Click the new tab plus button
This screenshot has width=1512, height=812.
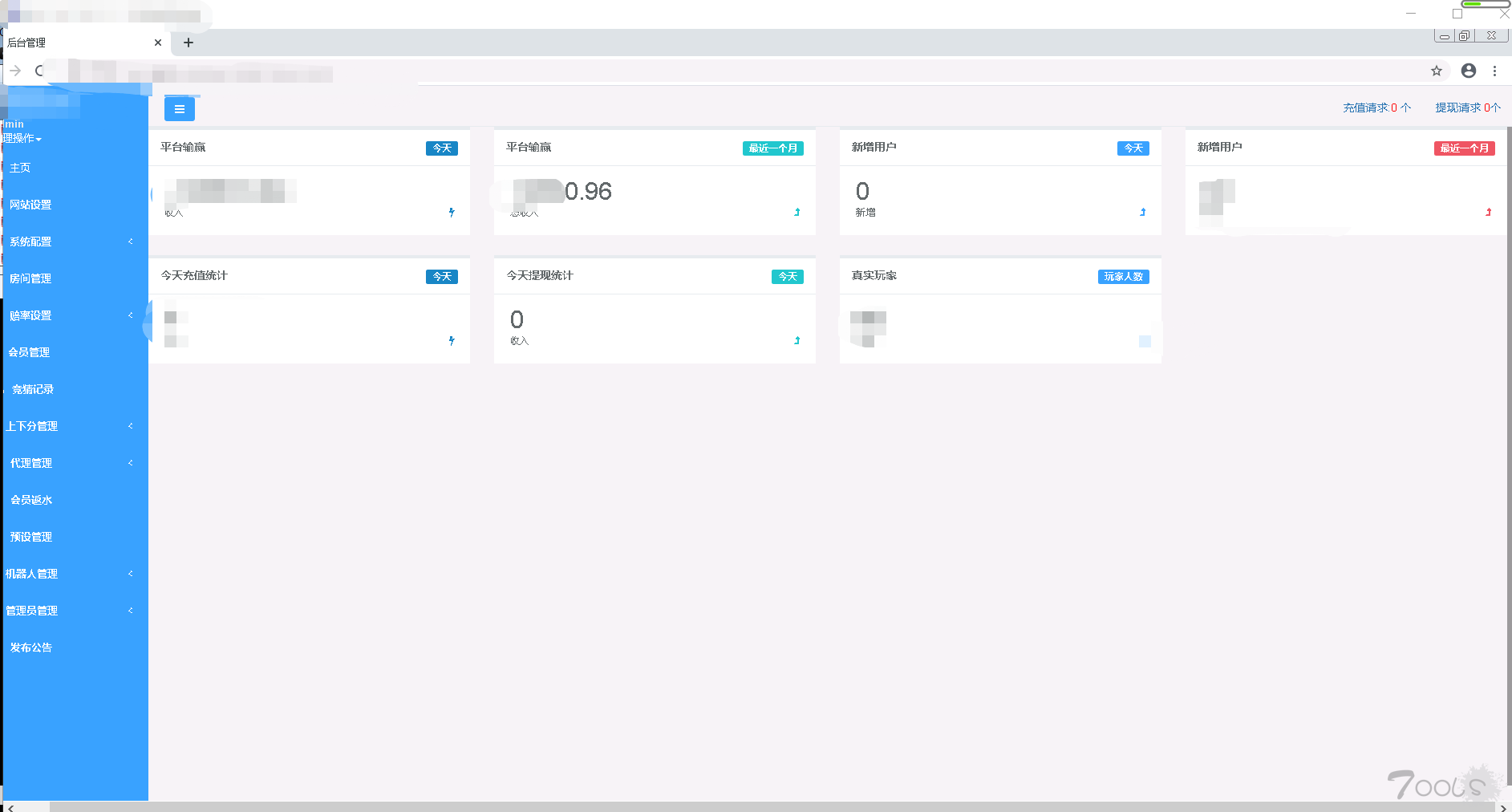[x=188, y=43]
